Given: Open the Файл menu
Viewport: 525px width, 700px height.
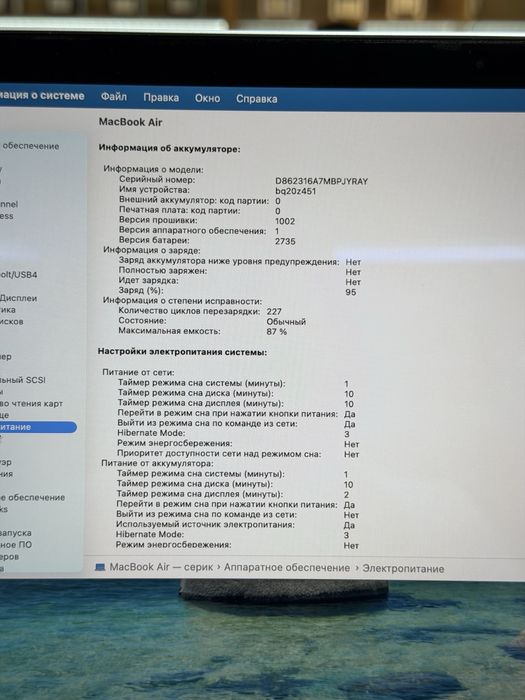Looking at the screenshot, I should click(x=113, y=97).
